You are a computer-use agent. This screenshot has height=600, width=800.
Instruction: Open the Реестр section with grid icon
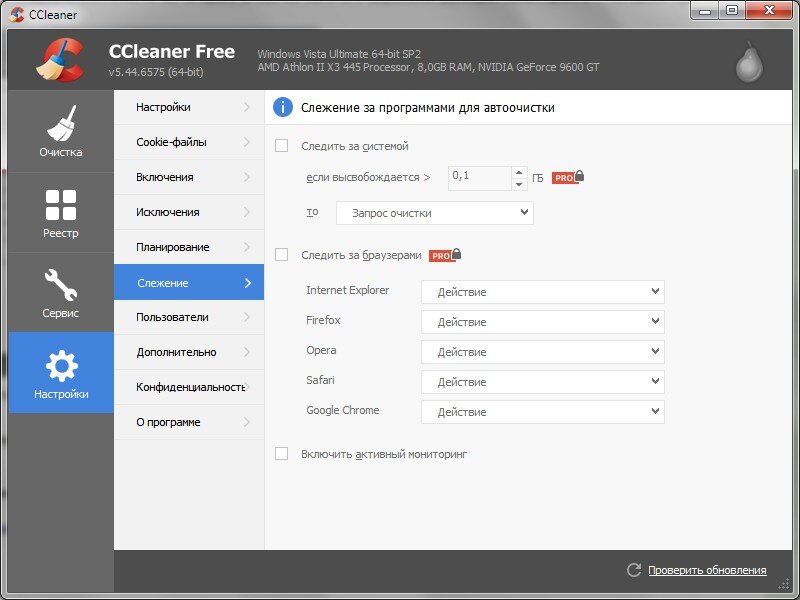61,213
